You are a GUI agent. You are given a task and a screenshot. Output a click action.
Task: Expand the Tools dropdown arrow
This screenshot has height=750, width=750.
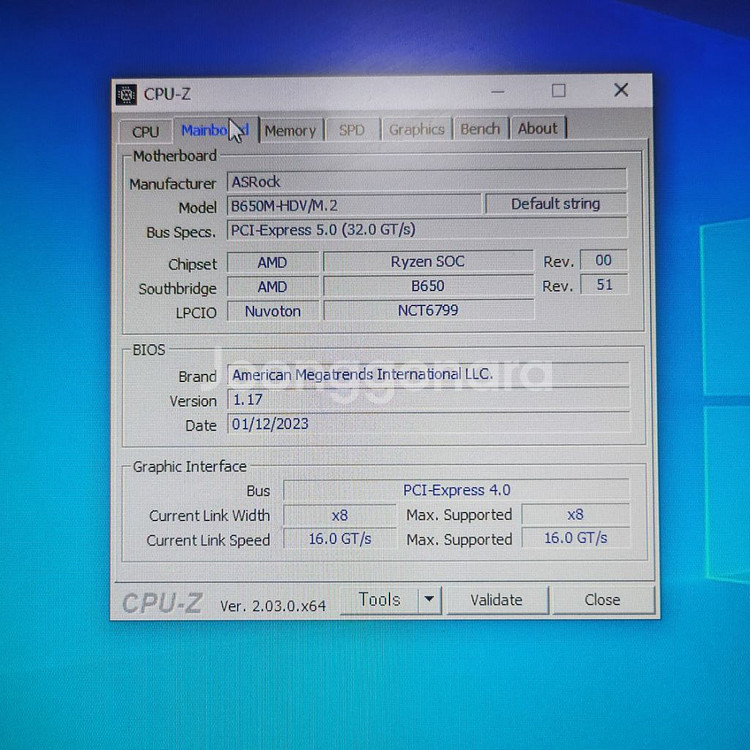pyautogui.click(x=428, y=600)
